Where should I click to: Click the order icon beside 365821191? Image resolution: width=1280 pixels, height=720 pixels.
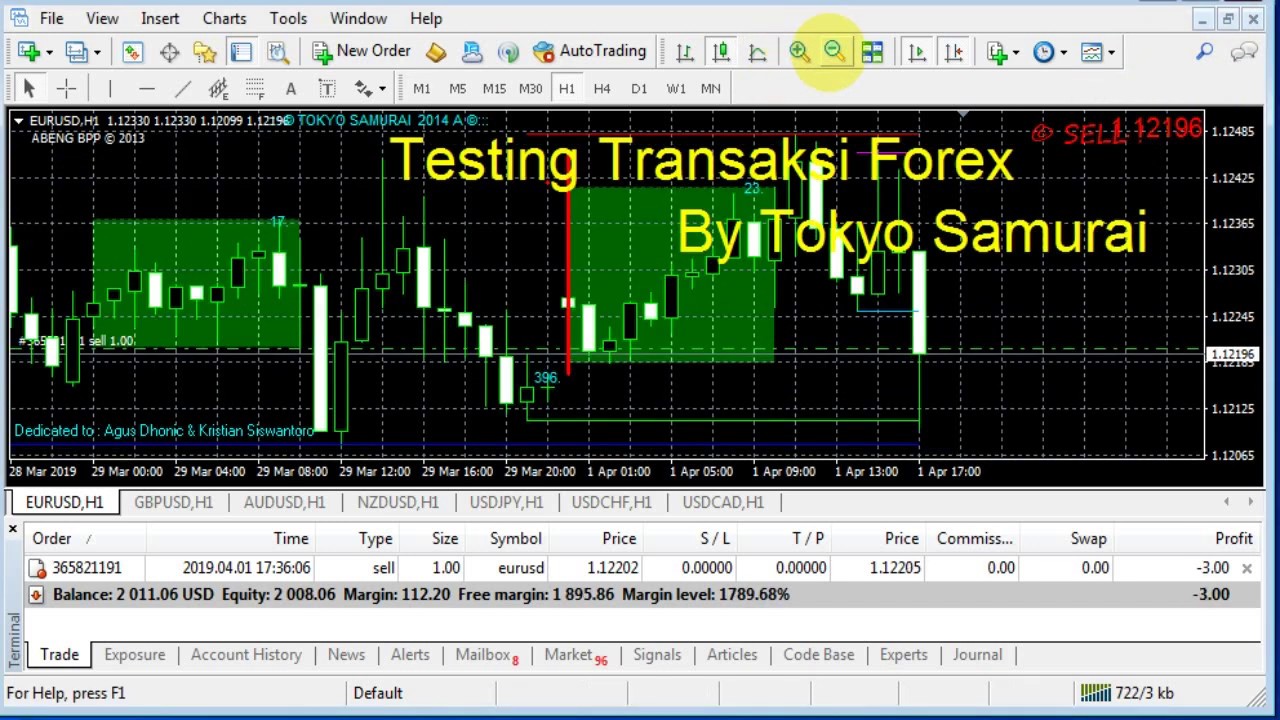[x=37, y=568]
